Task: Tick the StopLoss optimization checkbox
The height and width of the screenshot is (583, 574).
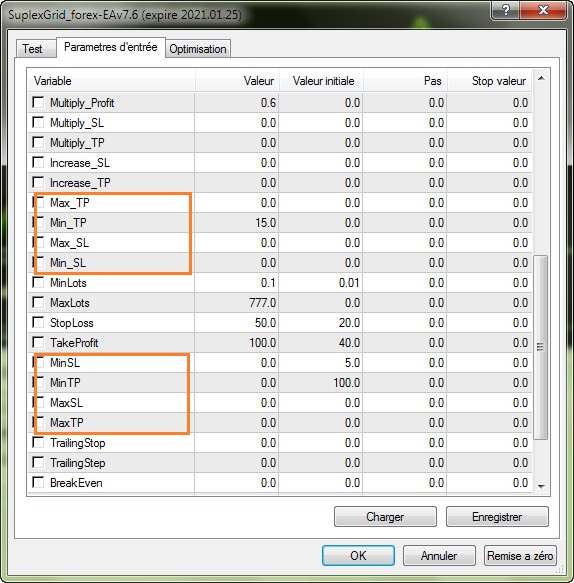Action: click(x=38, y=322)
